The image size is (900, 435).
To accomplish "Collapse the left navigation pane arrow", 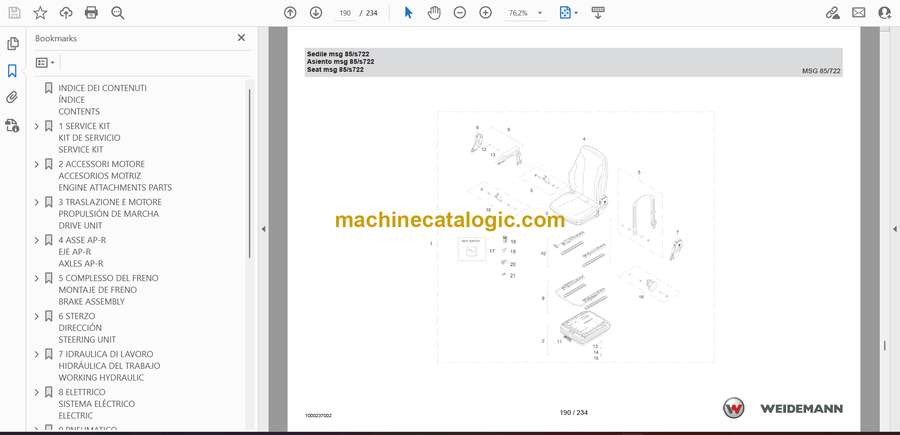I will [x=263, y=229].
